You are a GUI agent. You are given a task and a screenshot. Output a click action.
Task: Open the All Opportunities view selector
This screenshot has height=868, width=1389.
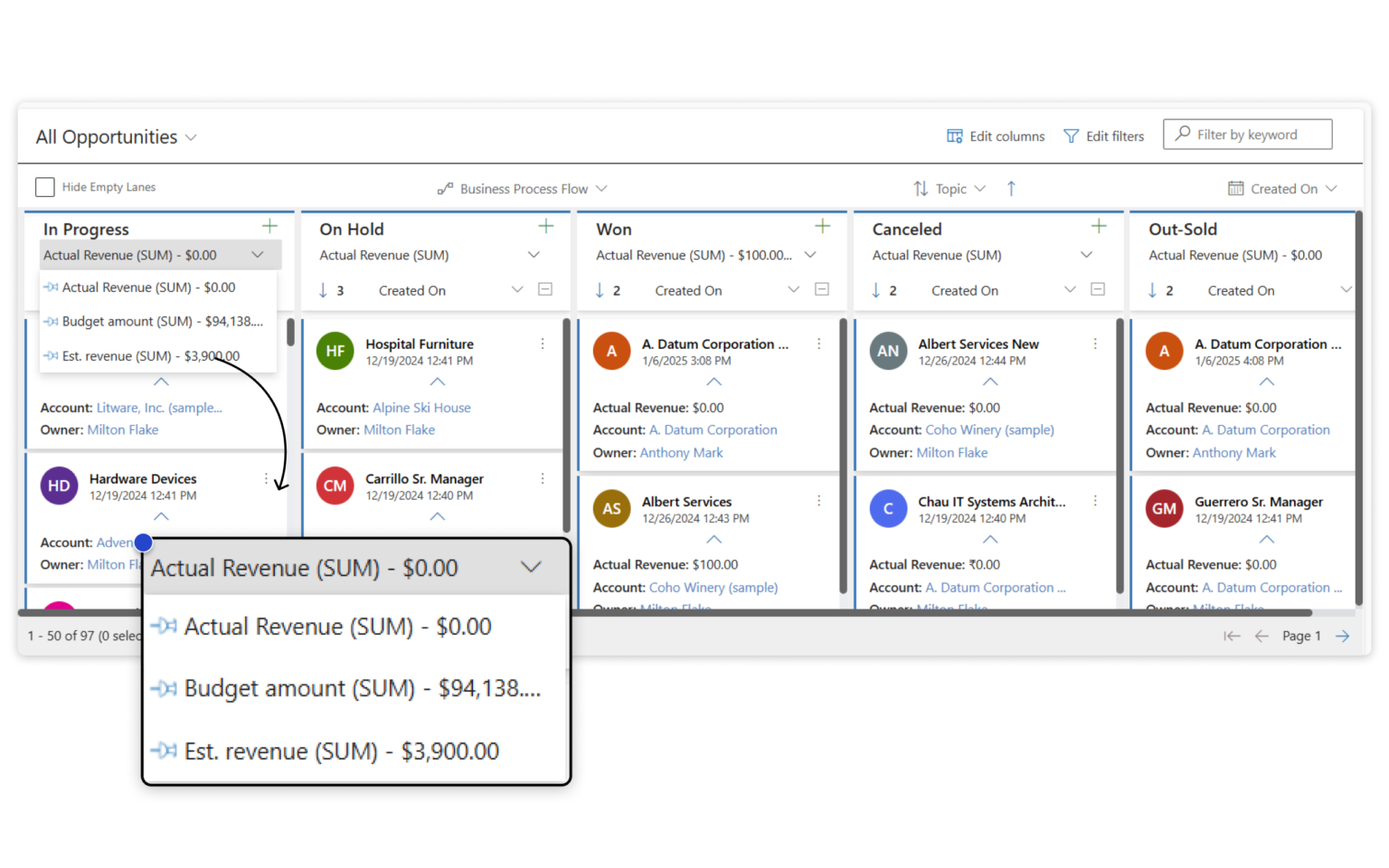coord(117,137)
